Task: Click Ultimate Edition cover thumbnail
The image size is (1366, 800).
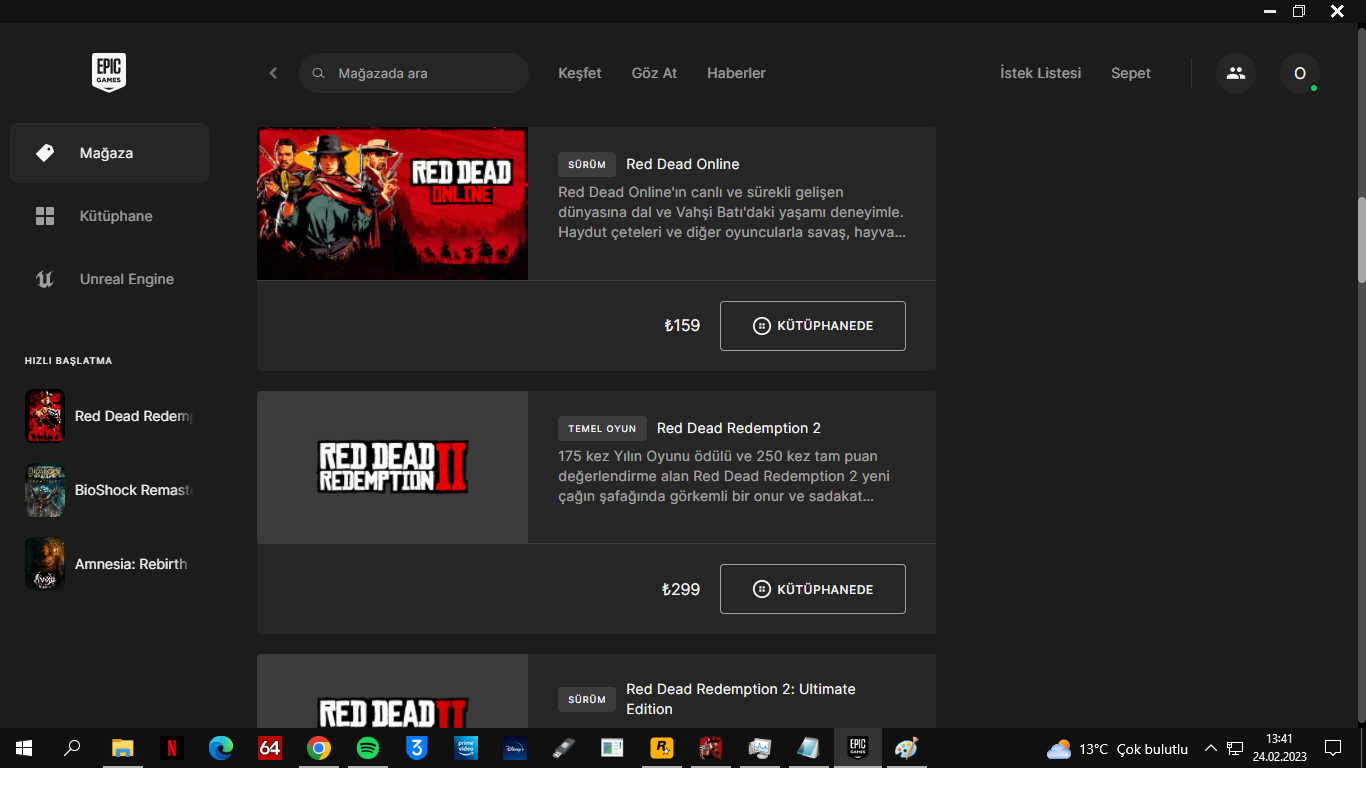Action: [x=392, y=691]
